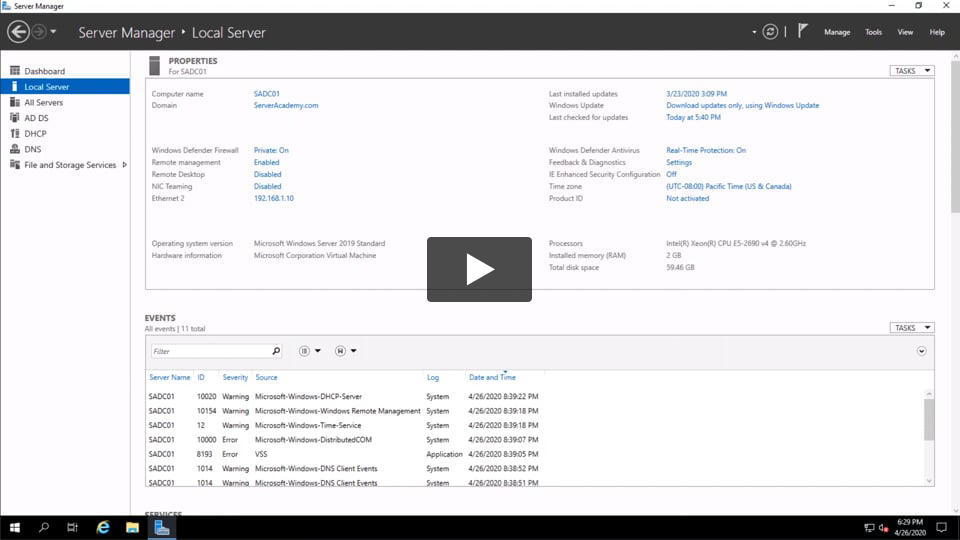Sort events by Date and Time column
Viewport: 960px width, 540px height.
(492, 377)
